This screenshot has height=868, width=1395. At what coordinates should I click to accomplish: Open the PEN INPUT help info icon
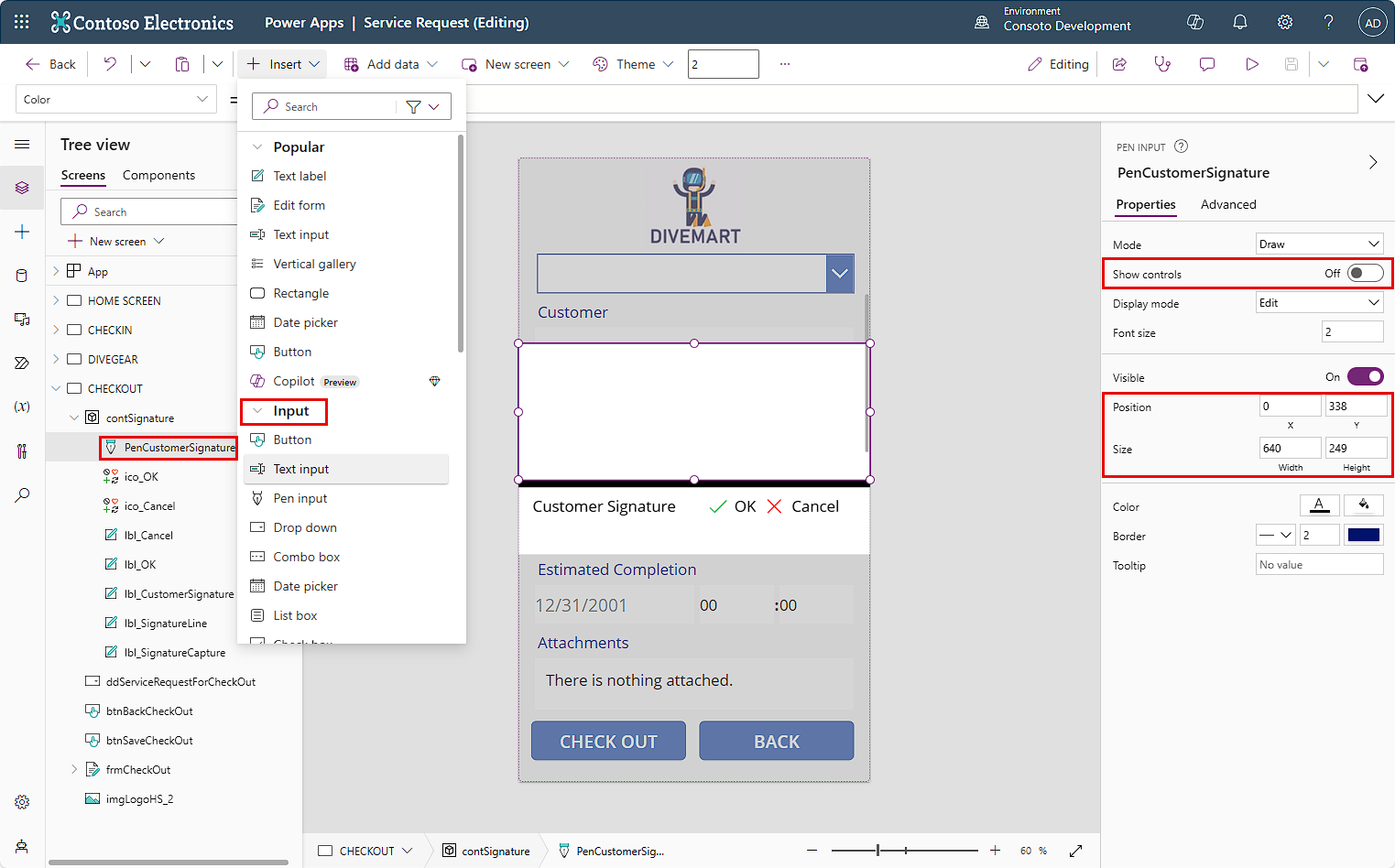tap(1182, 146)
